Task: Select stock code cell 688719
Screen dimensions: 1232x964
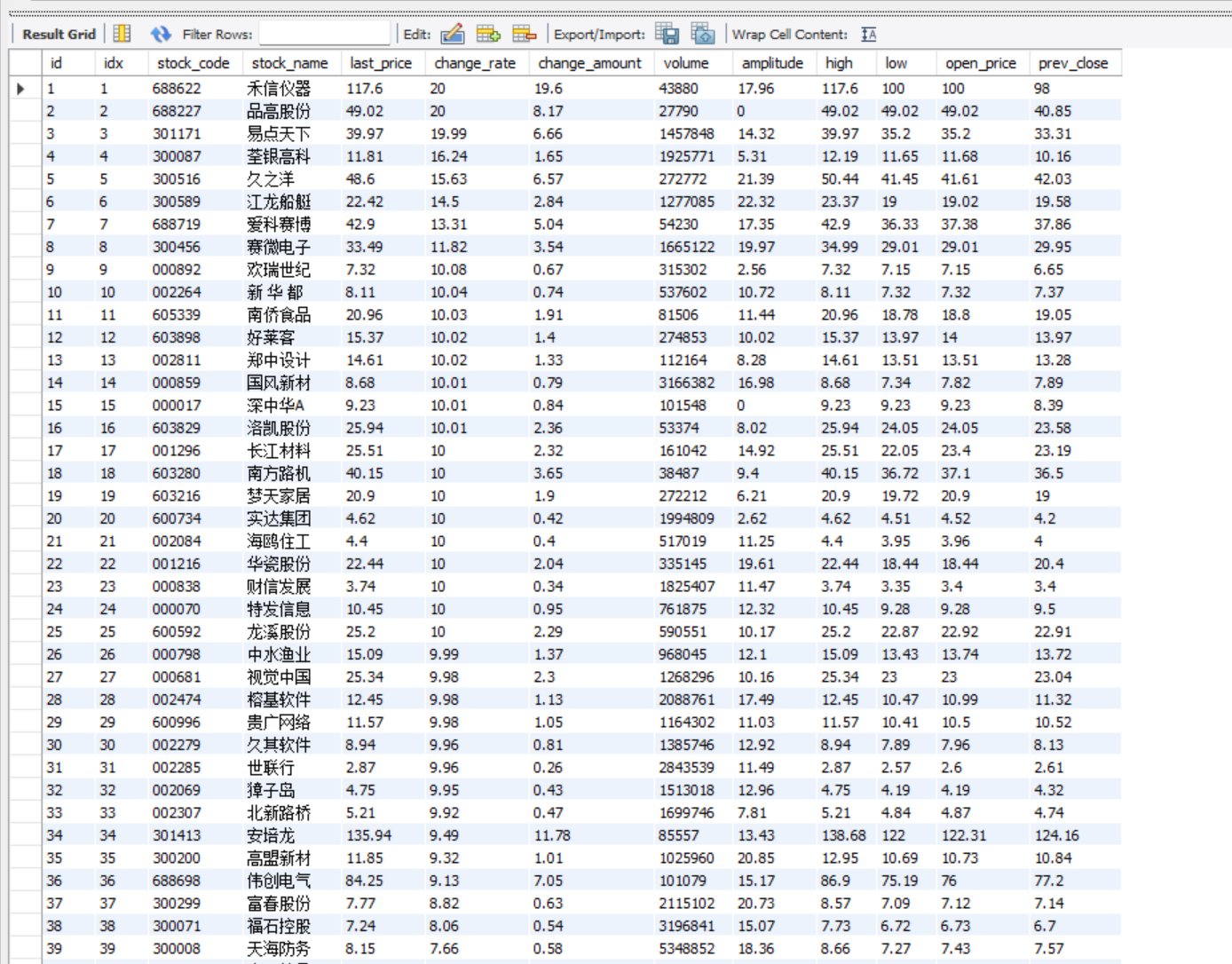Action: (x=195, y=225)
